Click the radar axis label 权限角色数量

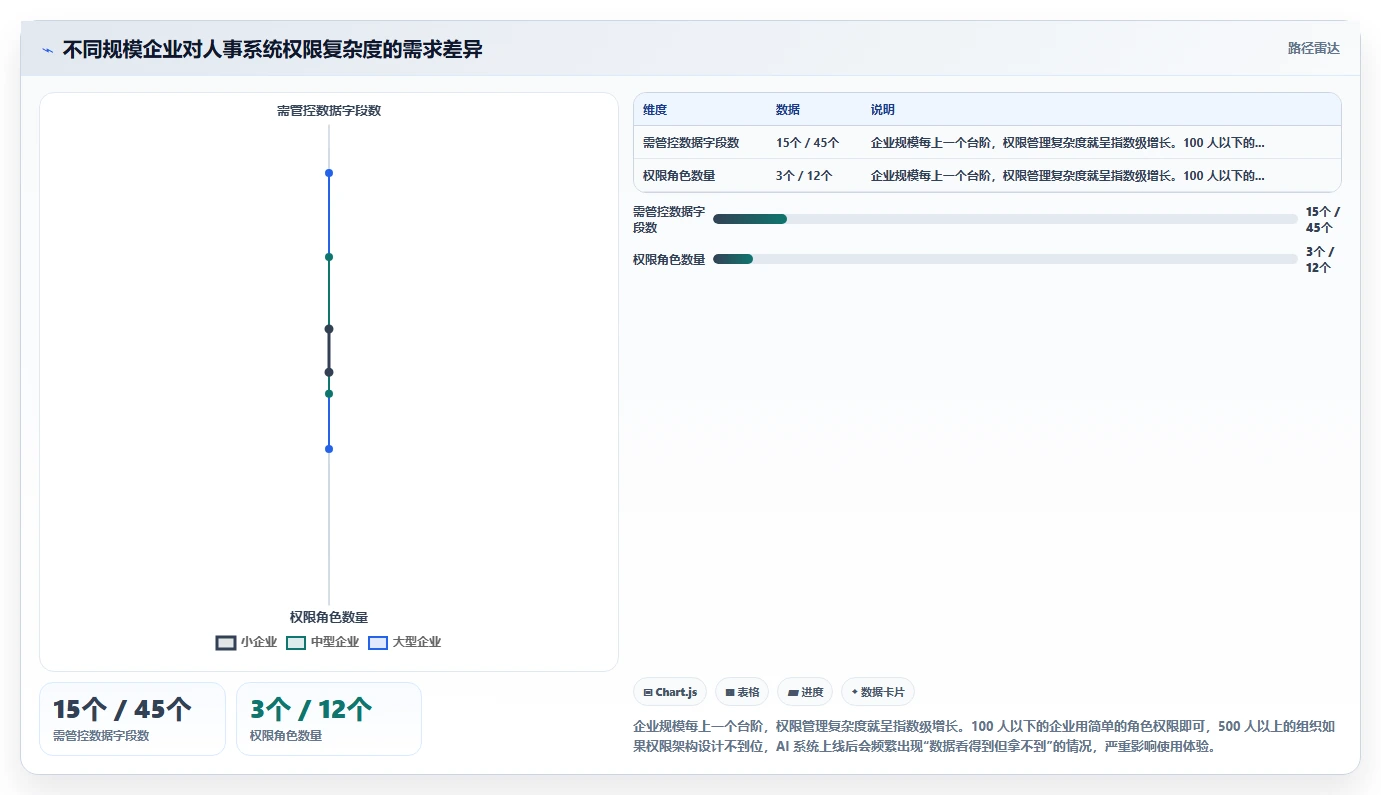tap(329, 618)
